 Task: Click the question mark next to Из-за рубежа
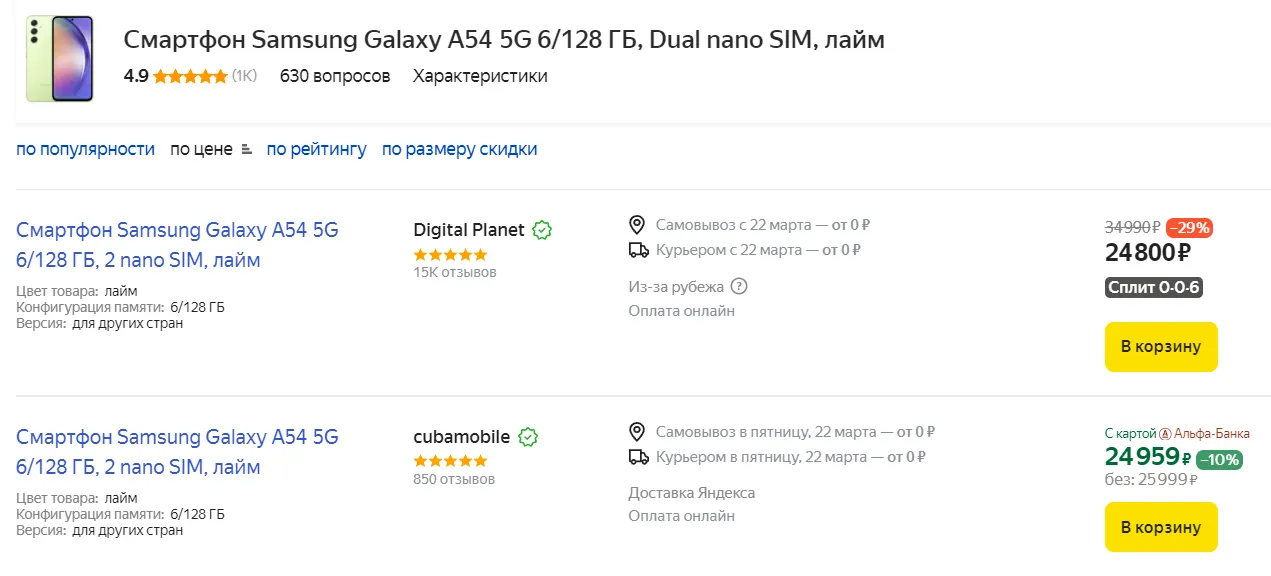pyautogui.click(x=739, y=287)
